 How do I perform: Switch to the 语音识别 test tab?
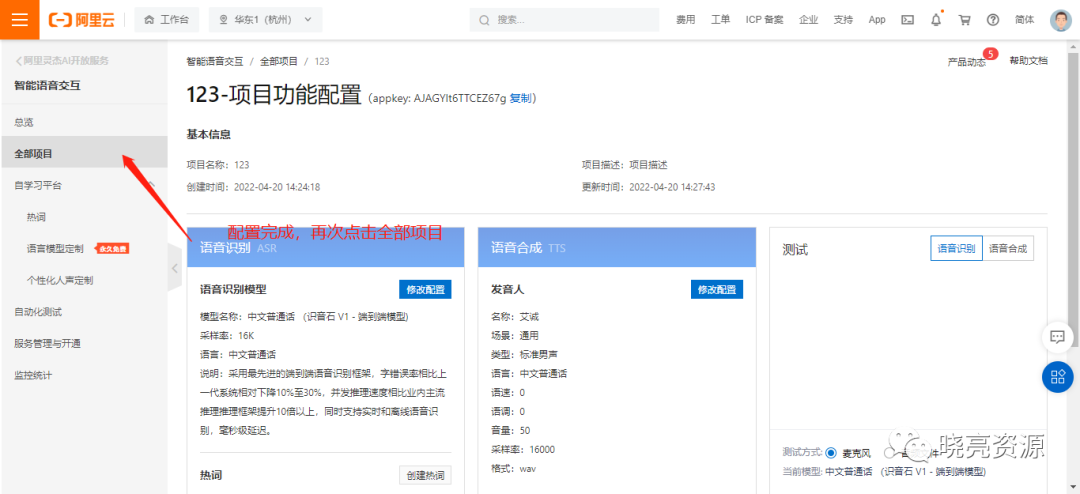click(x=956, y=249)
